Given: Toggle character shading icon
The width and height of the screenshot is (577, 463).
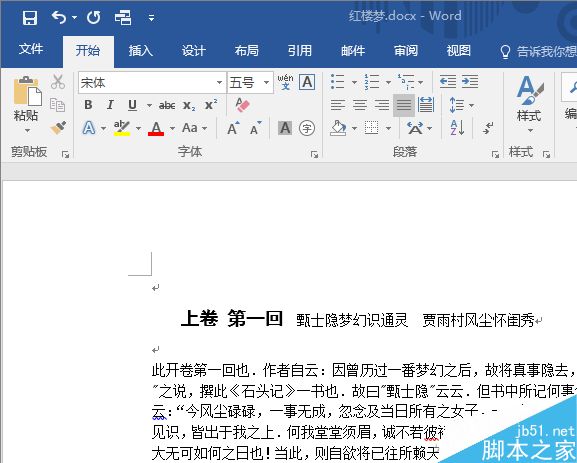Looking at the screenshot, I should 285,128.
